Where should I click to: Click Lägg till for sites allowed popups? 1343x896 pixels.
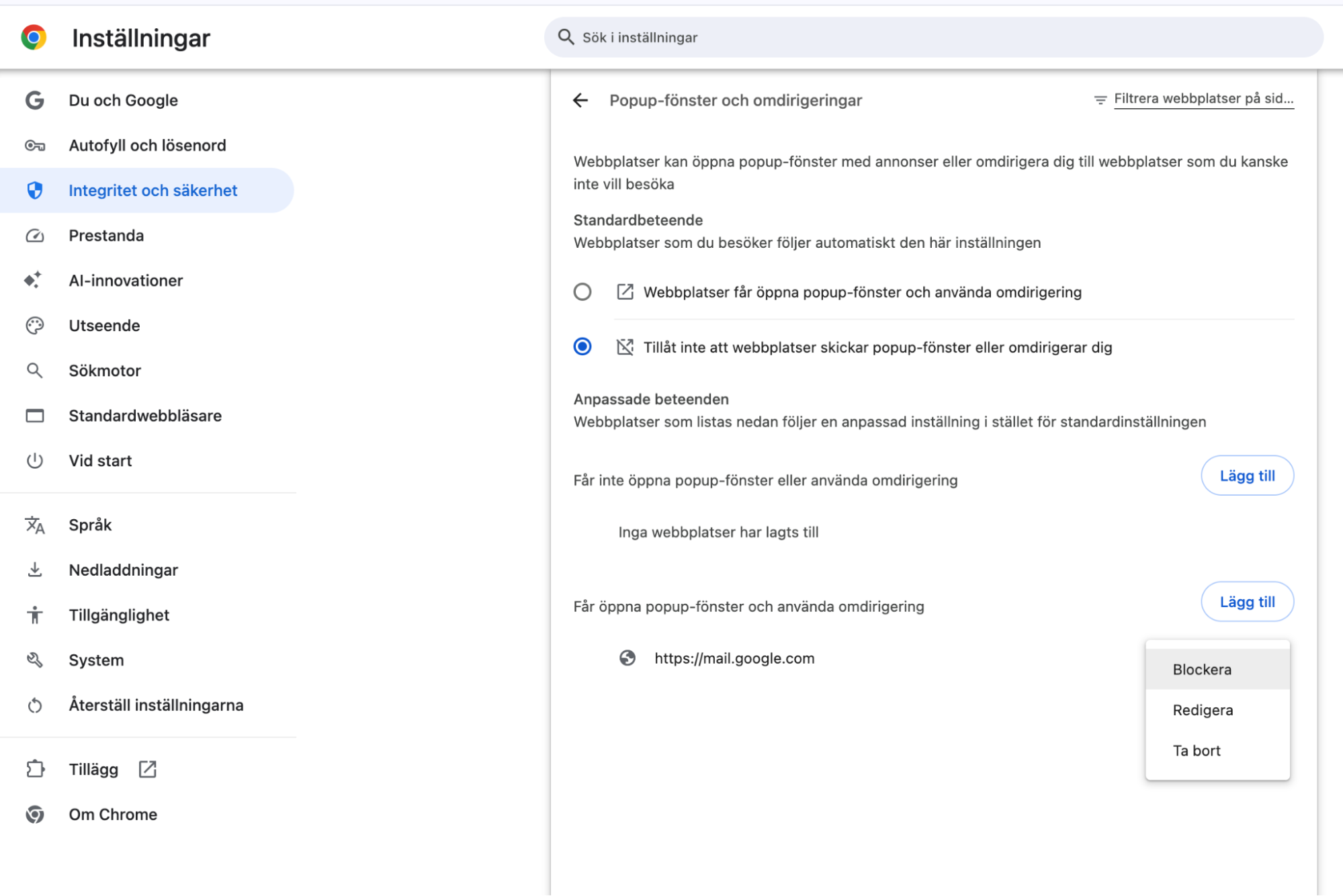1247,602
